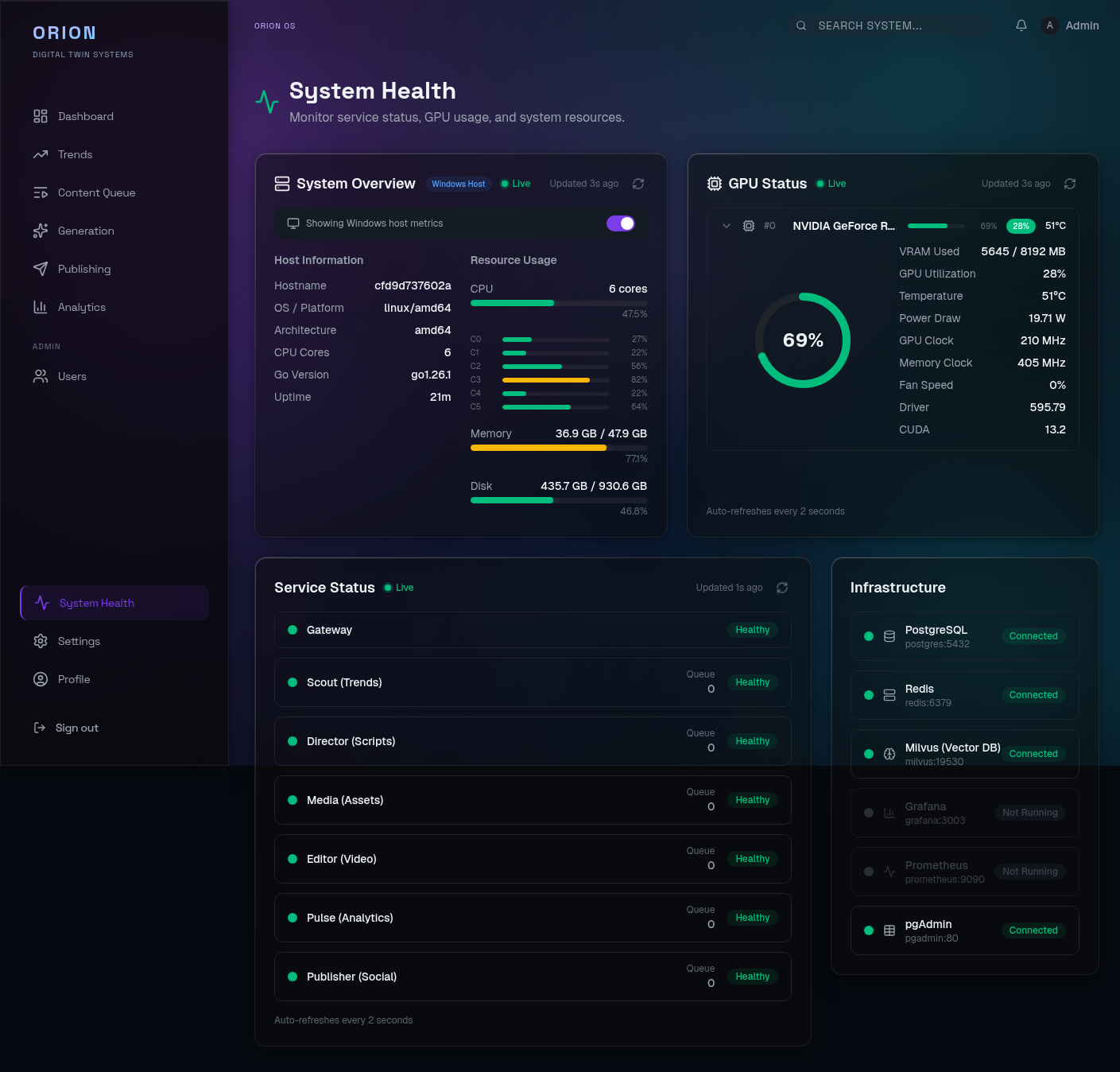Click the GPU utilization progress bar
Image resolution: width=1120 pixels, height=1072 pixels.
936,226
